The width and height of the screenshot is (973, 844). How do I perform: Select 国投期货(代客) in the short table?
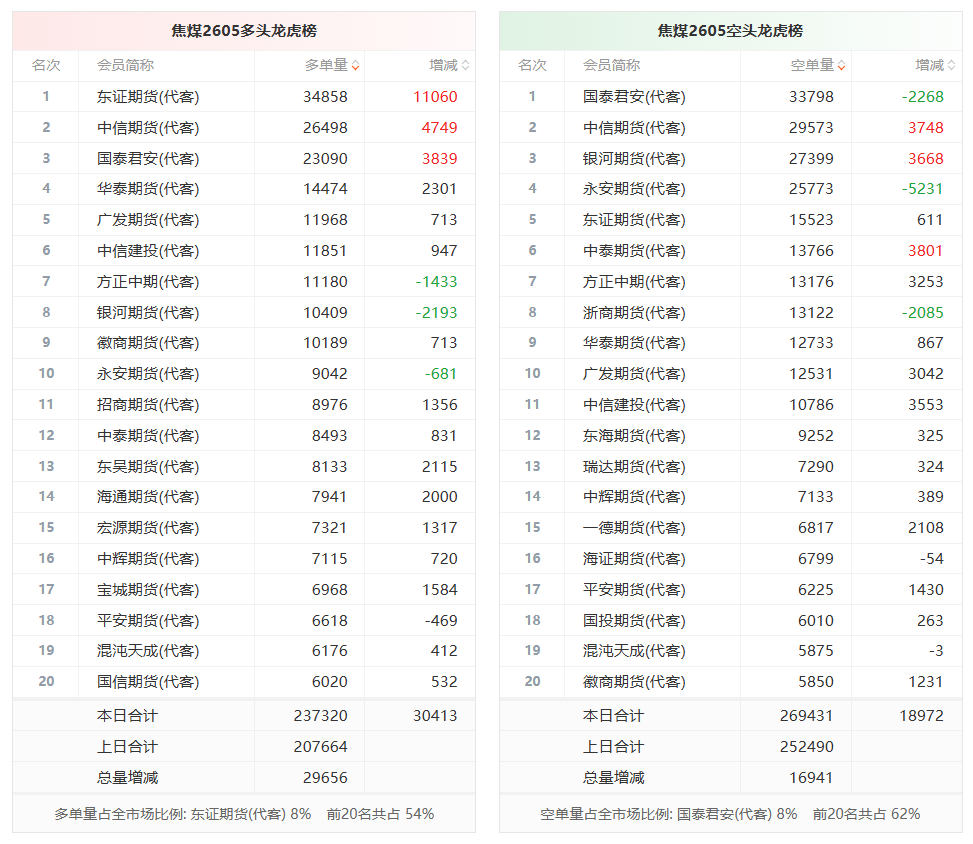pyautogui.click(x=634, y=621)
